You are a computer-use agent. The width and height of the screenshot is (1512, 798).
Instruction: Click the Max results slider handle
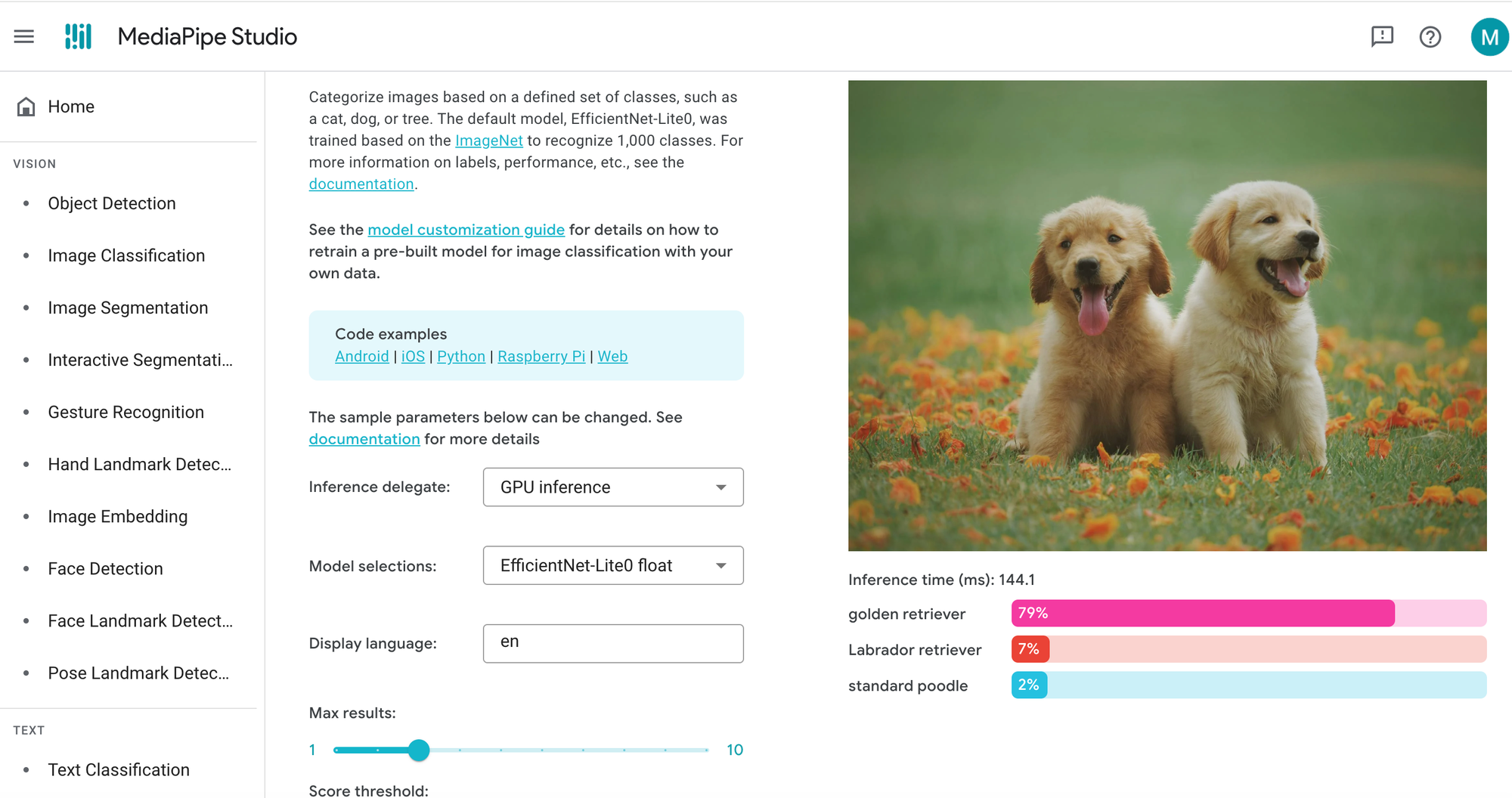[x=419, y=750]
